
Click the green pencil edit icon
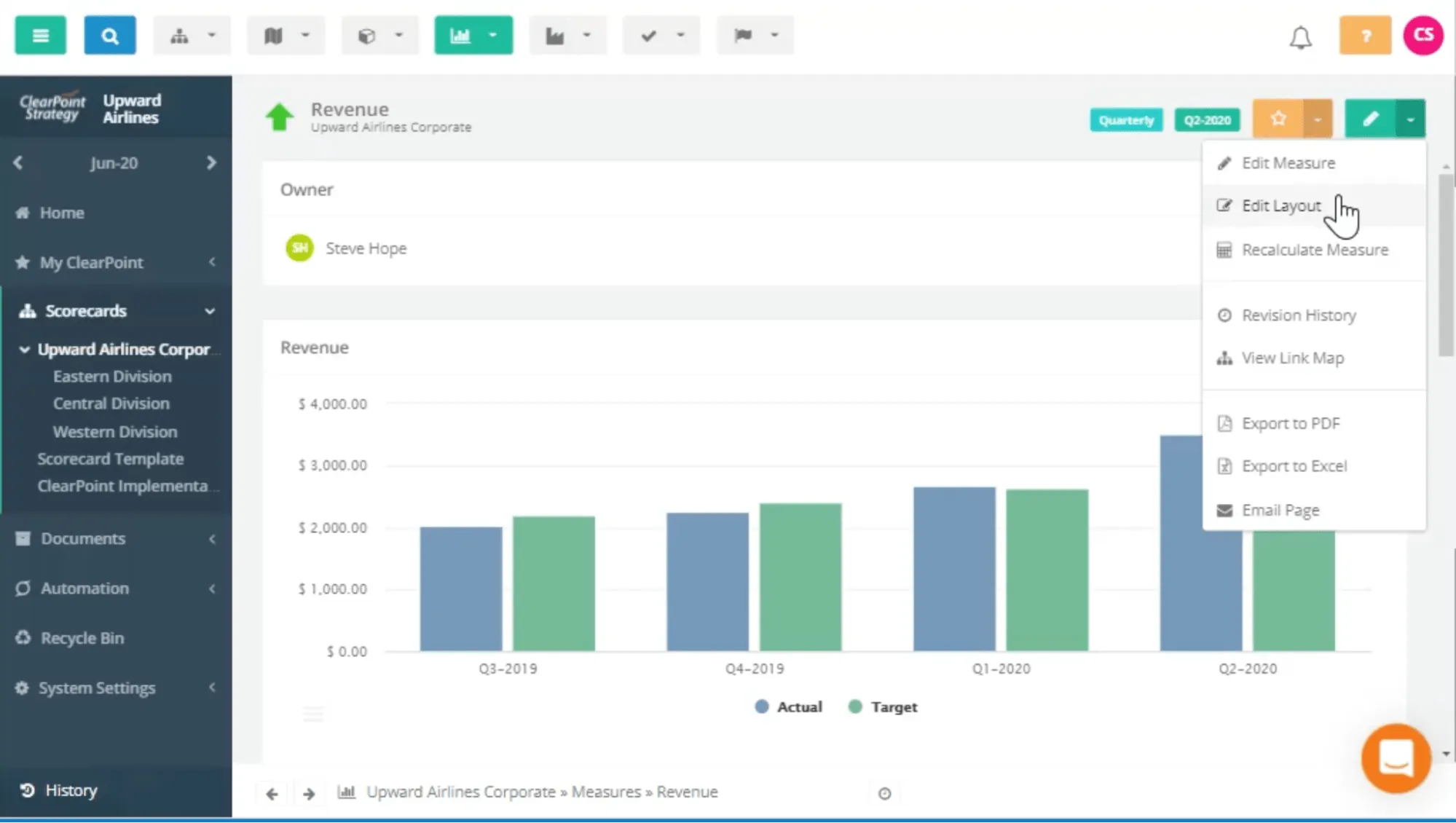click(1370, 119)
